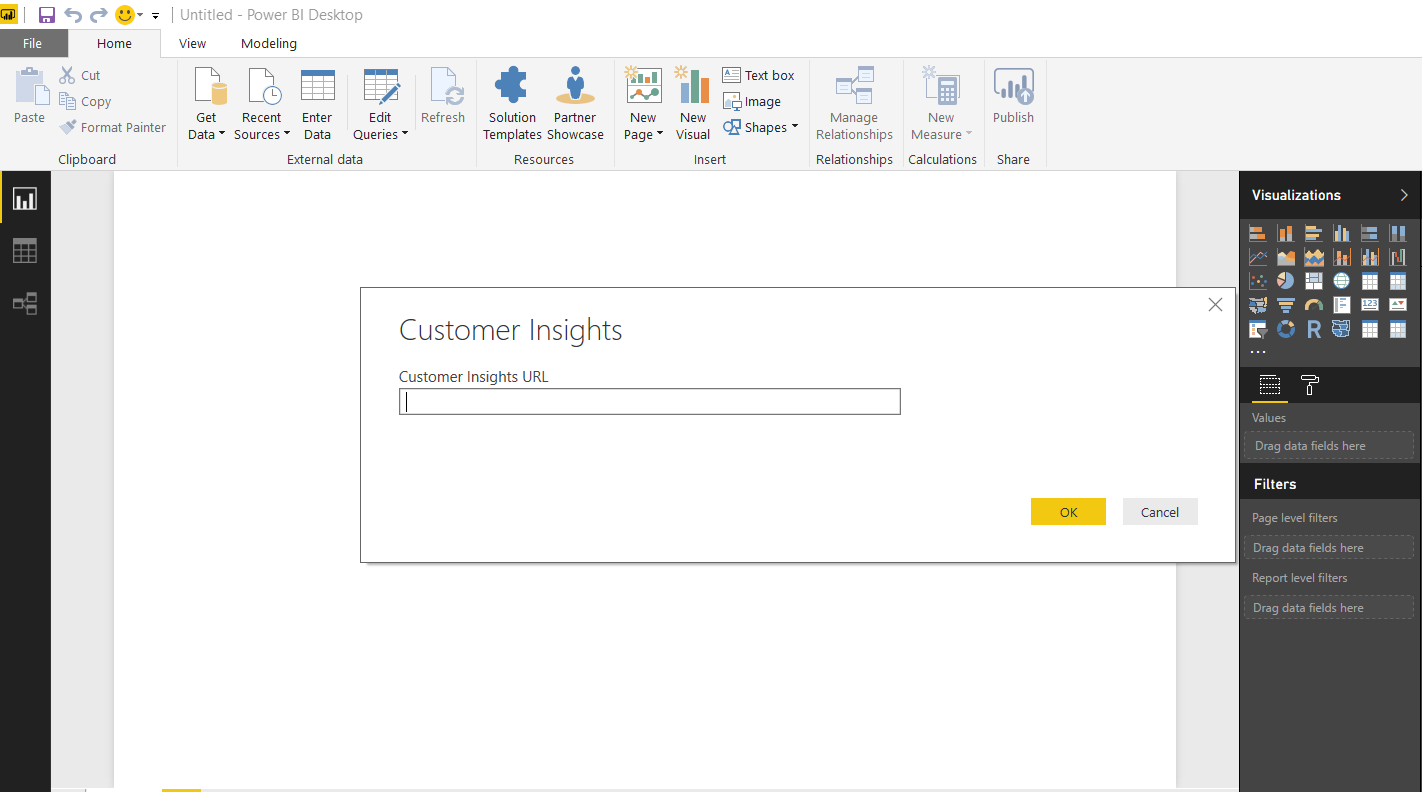Image resolution: width=1422 pixels, height=792 pixels.
Task: Select the Pie chart visualization
Action: pyautogui.click(x=1285, y=280)
